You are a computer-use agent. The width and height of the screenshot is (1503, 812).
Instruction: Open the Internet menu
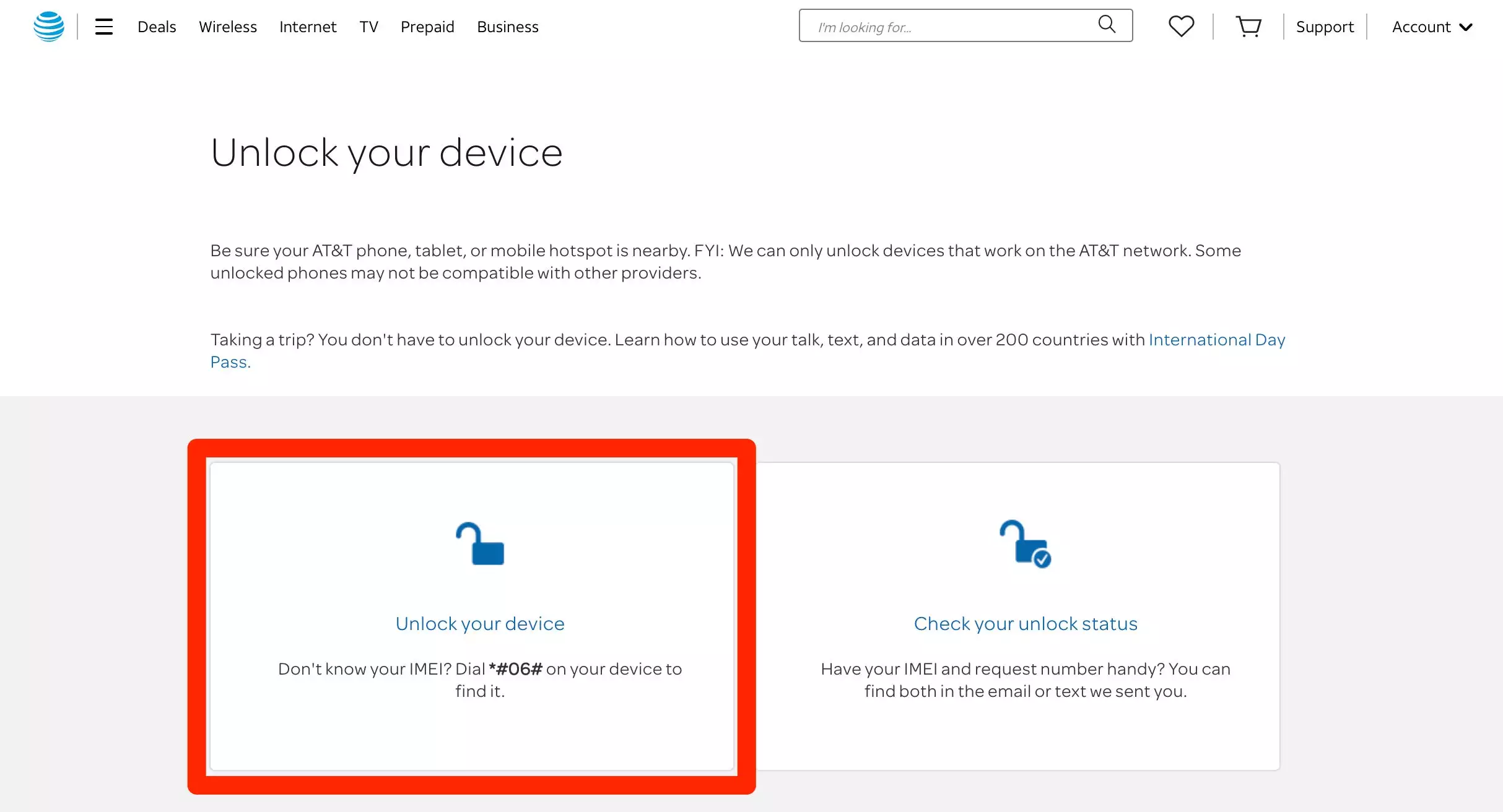pyautogui.click(x=308, y=27)
